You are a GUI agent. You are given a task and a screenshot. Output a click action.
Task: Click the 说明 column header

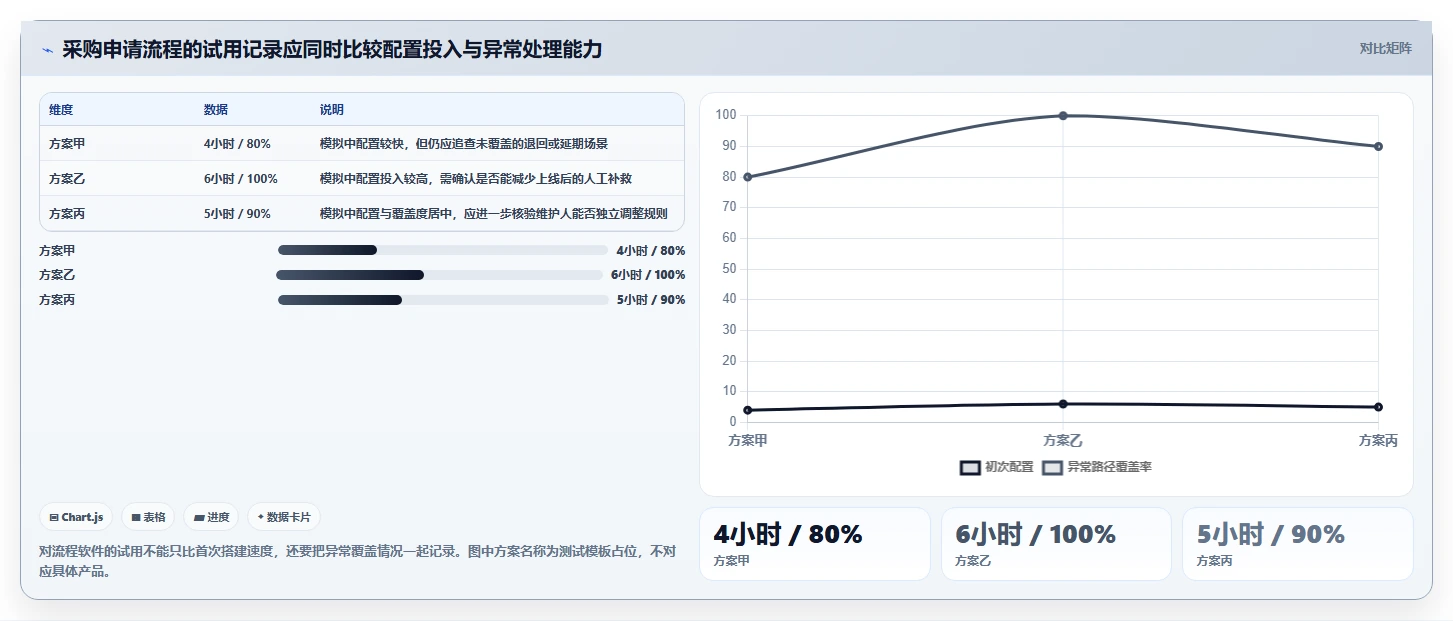point(332,110)
